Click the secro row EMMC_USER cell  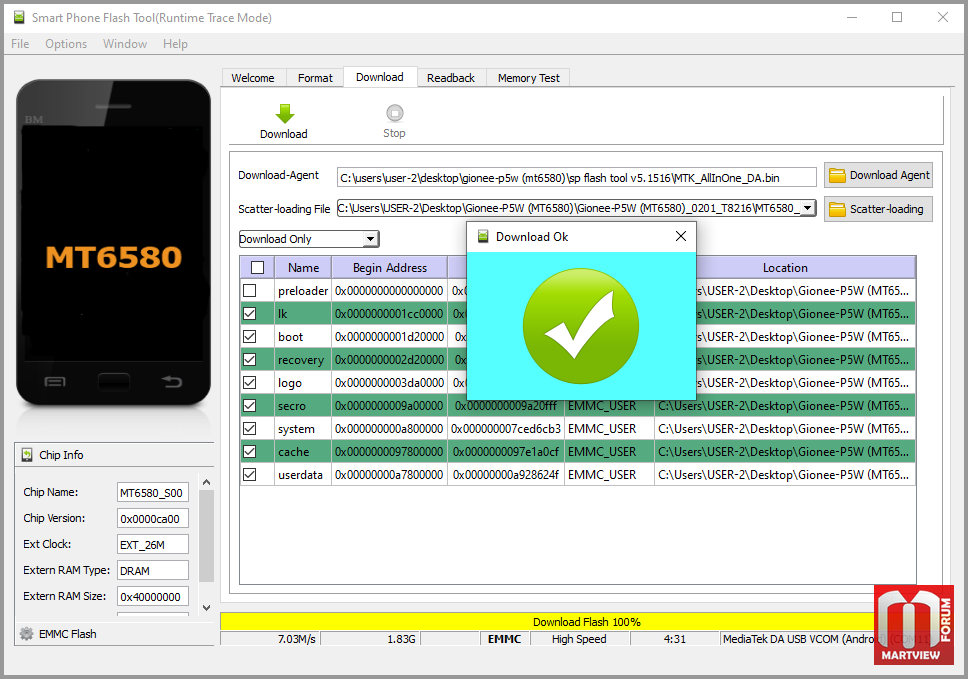[609, 406]
